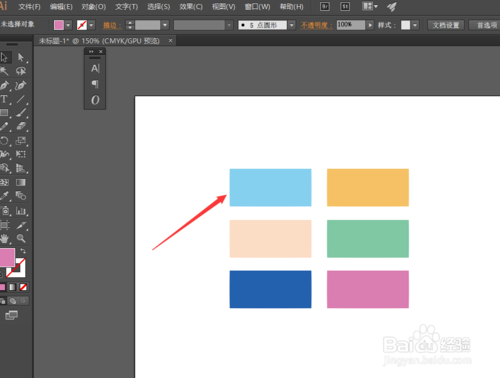This screenshot has height=378, width=500.
Task: Open the 不透明度 transparency panel link
Action: pos(316,25)
